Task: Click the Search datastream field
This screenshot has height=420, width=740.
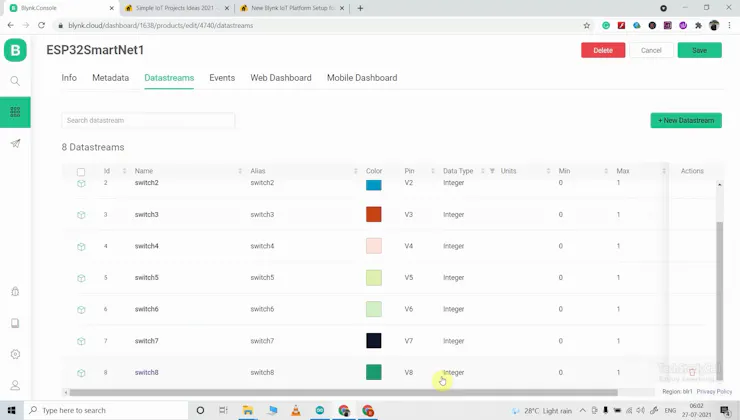Action: [x=148, y=120]
